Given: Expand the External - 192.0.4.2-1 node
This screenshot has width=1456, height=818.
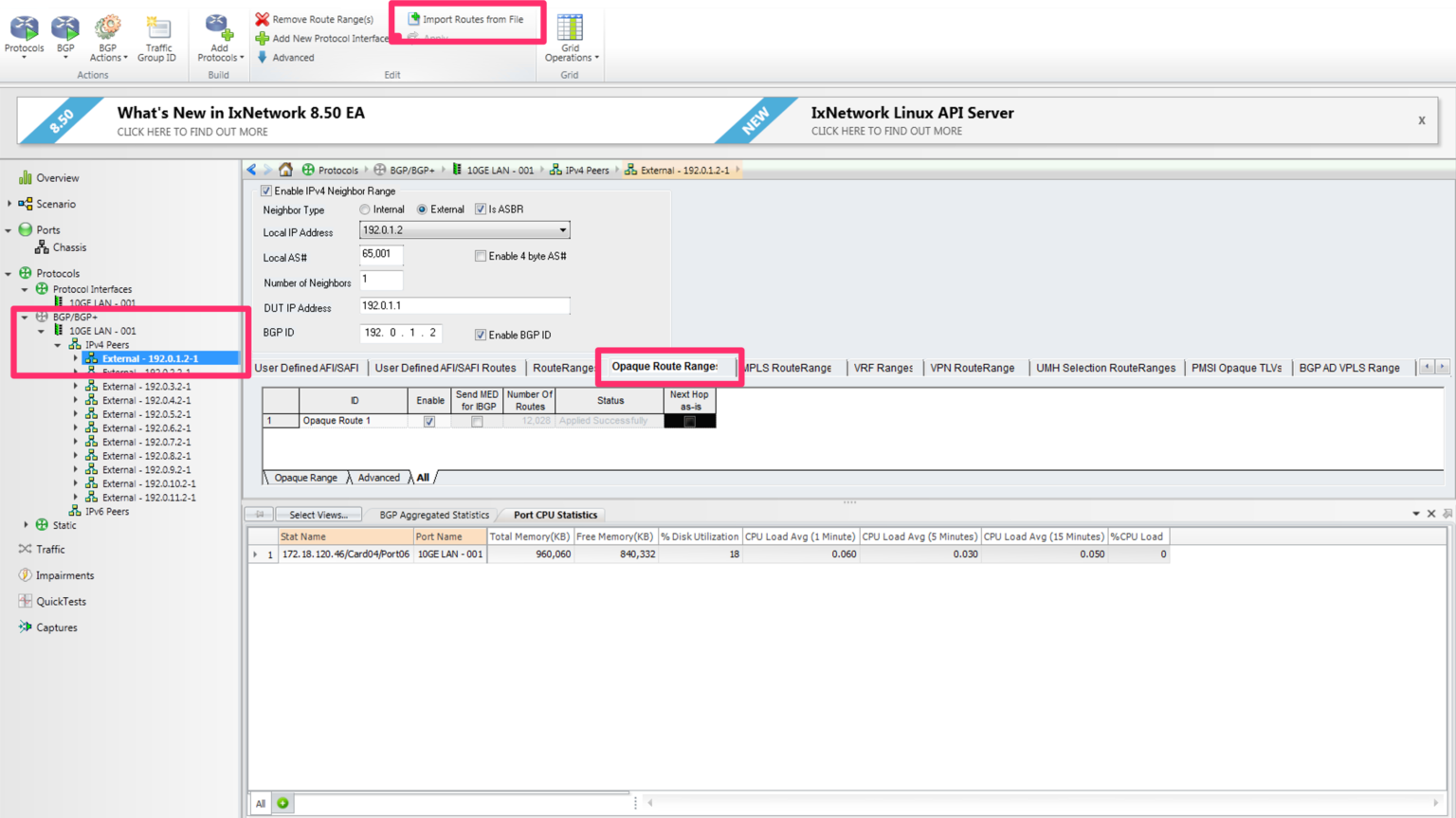Looking at the screenshot, I should point(76,400).
